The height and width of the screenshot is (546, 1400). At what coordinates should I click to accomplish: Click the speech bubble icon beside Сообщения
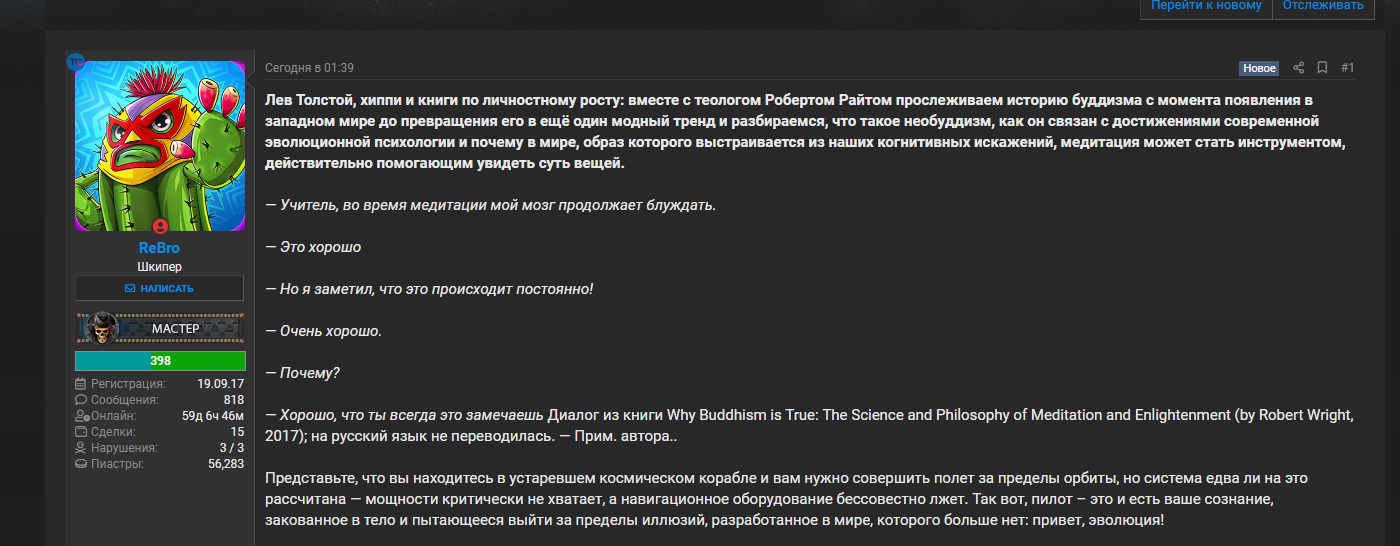click(x=81, y=400)
